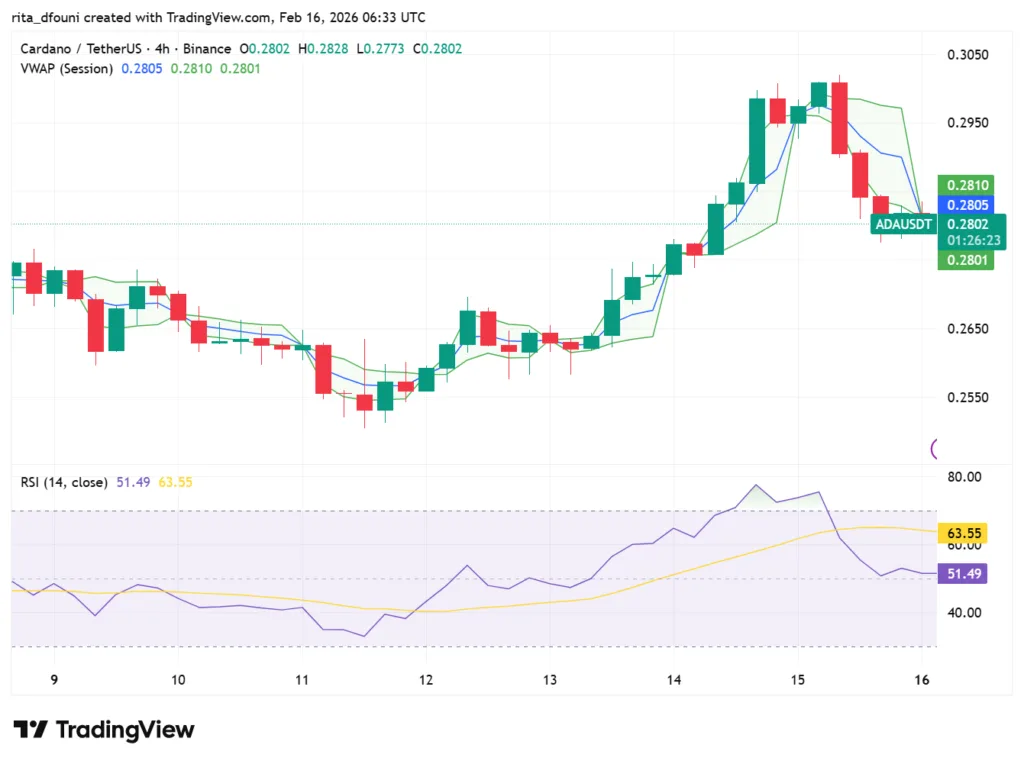Click the teal ADAUSDT current price label
Image resolution: width=1024 pixels, height=764 pixels.
click(903, 224)
